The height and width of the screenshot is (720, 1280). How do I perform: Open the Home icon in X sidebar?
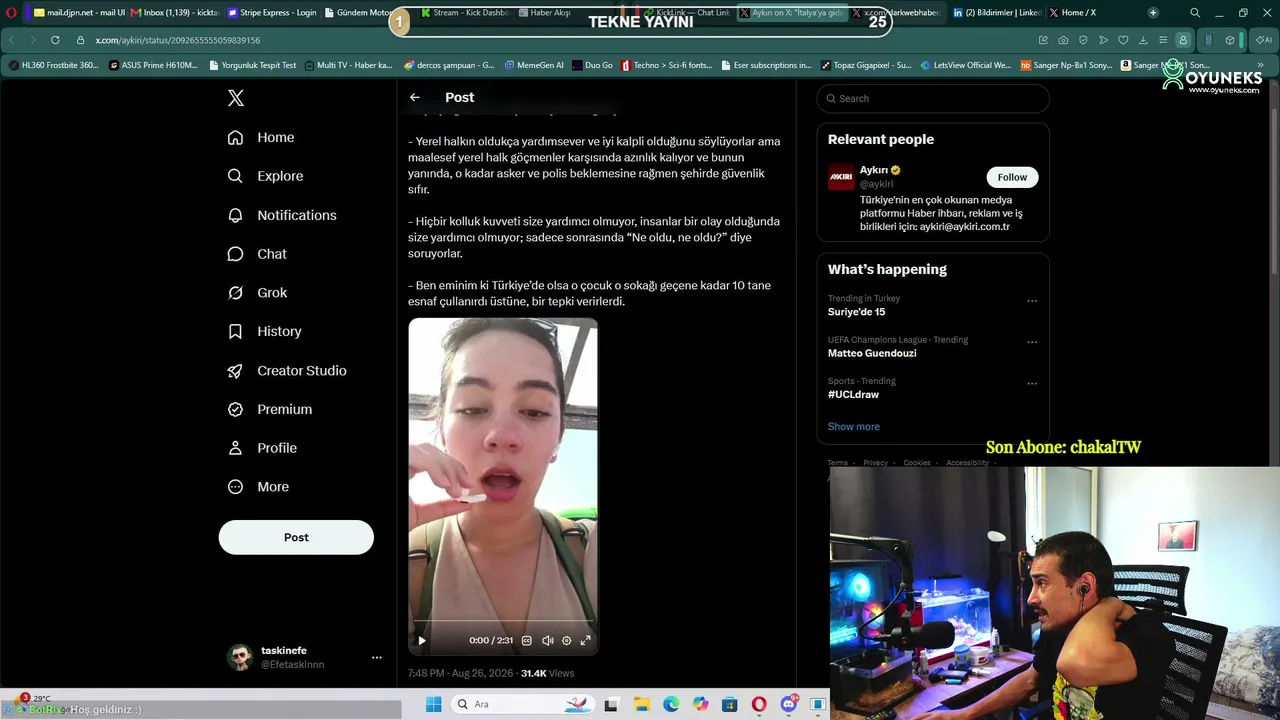point(235,137)
